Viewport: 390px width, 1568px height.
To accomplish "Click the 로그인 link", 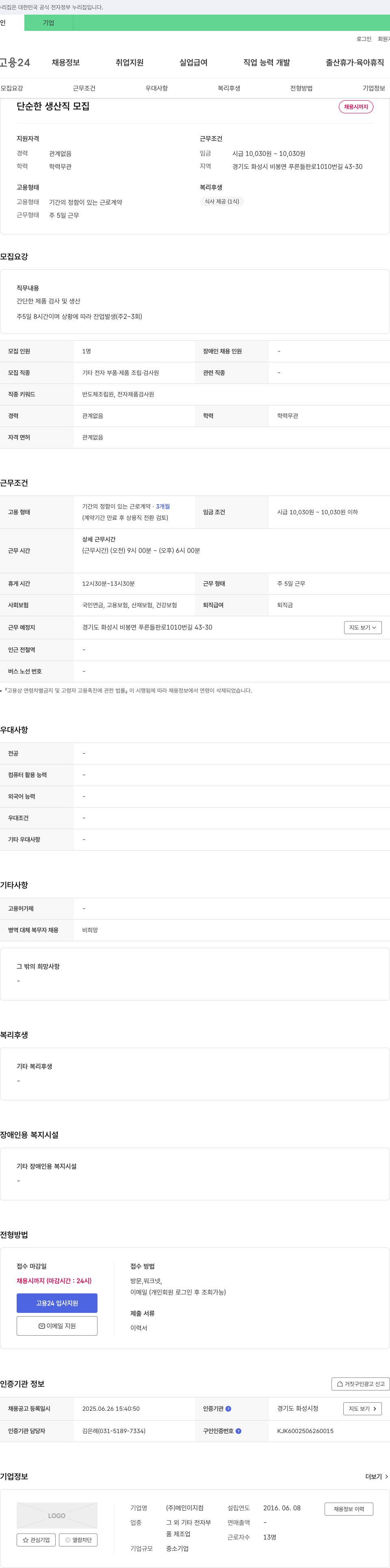I will point(364,39).
